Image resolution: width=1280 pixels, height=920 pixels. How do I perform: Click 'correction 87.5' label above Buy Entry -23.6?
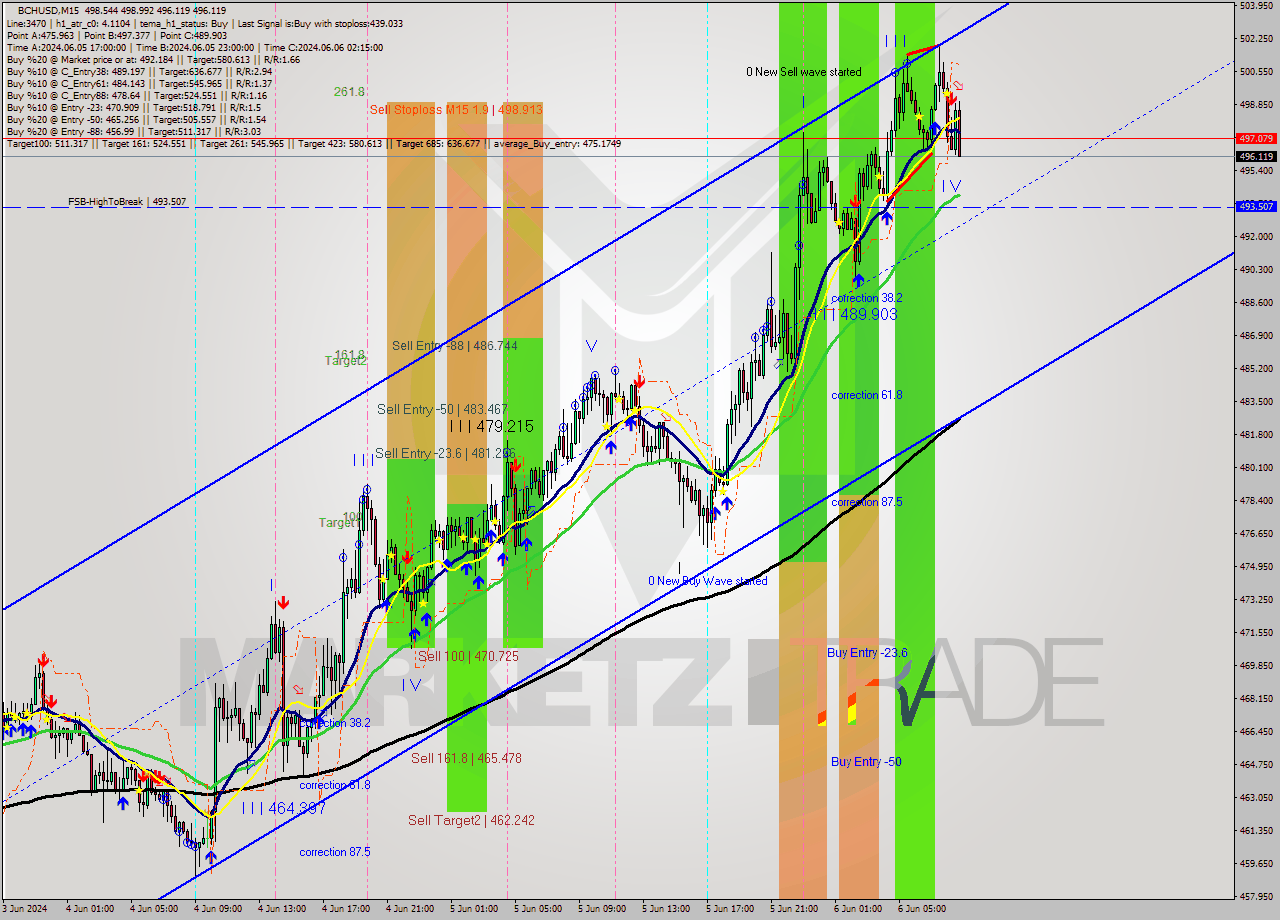(867, 502)
